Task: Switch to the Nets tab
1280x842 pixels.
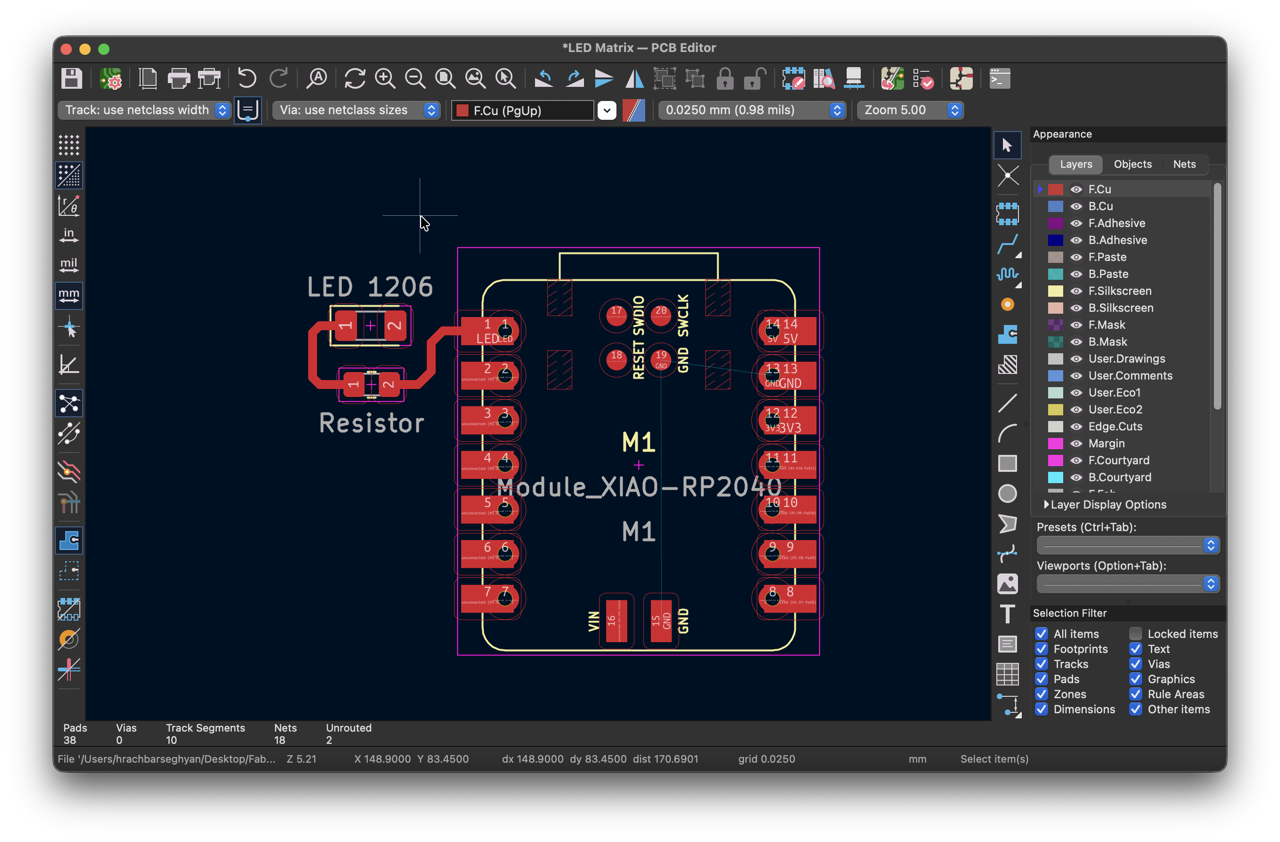Action: click(1184, 164)
